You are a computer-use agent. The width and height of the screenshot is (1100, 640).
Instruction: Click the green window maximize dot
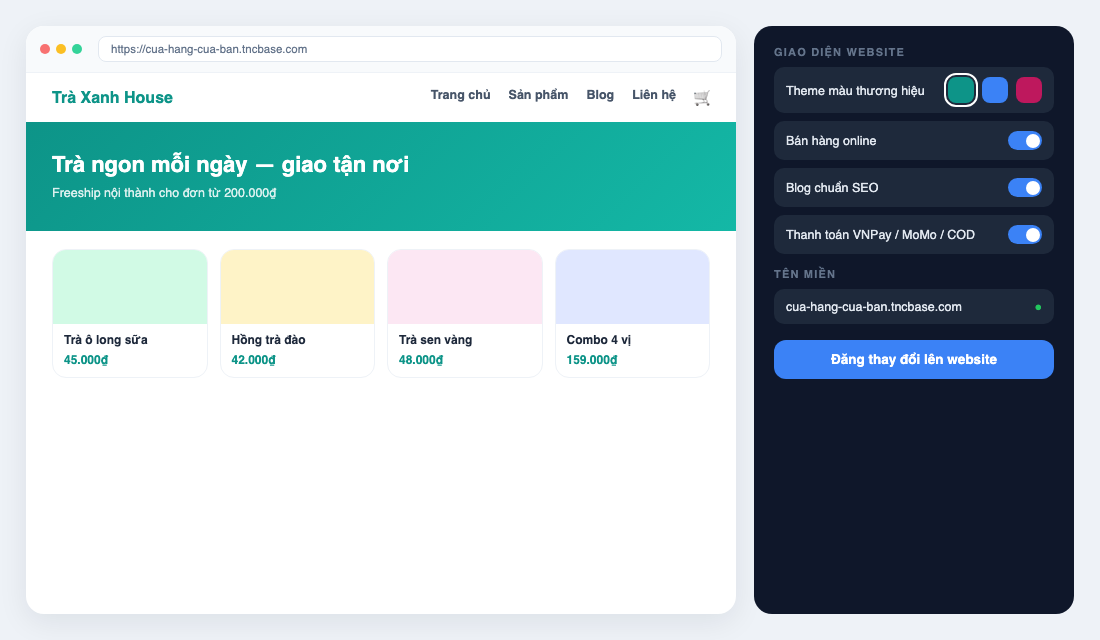pyautogui.click(x=77, y=49)
